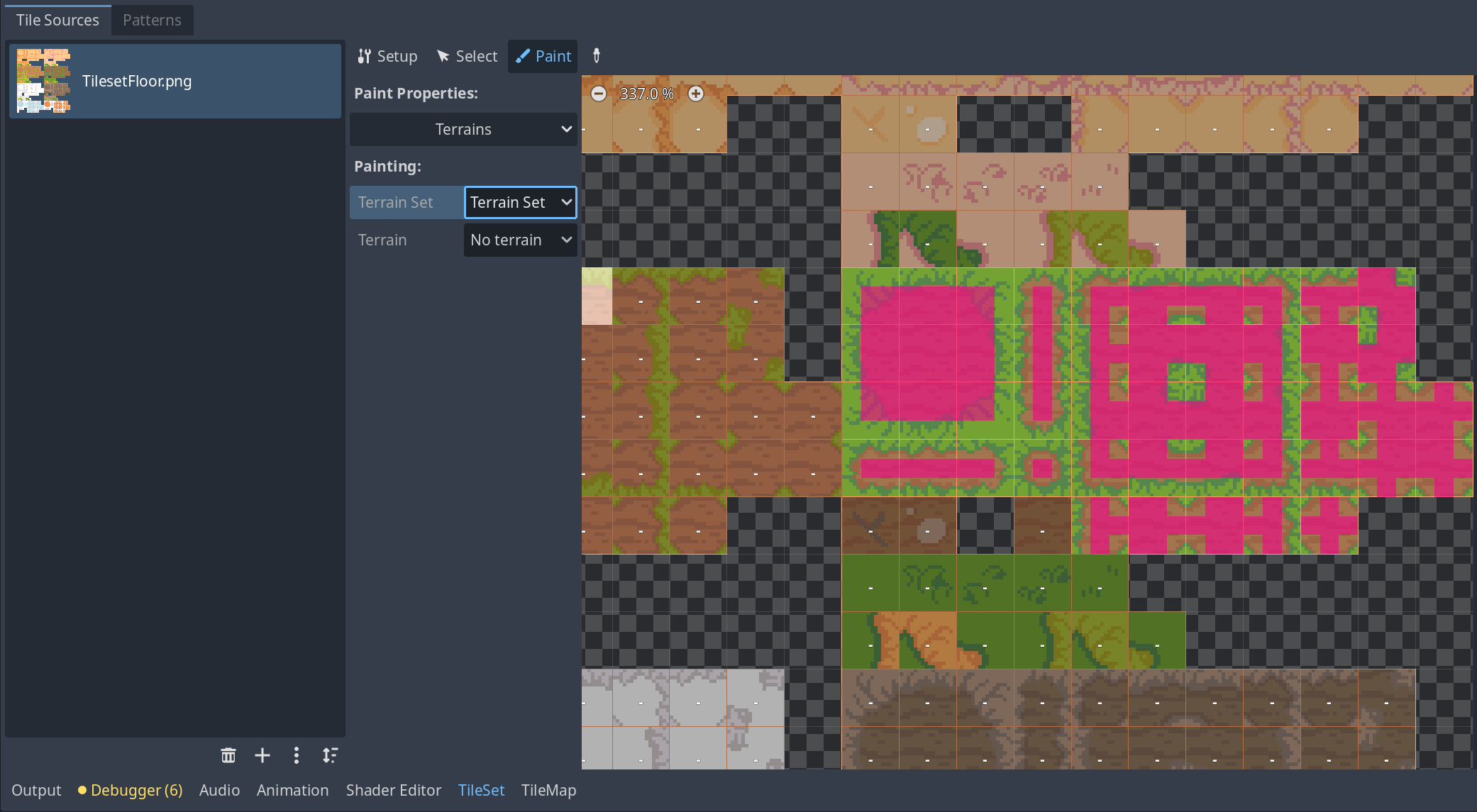The height and width of the screenshot is (812, 1477).
Task: Click the zoom out minus icon
Action: pos(599,94)
